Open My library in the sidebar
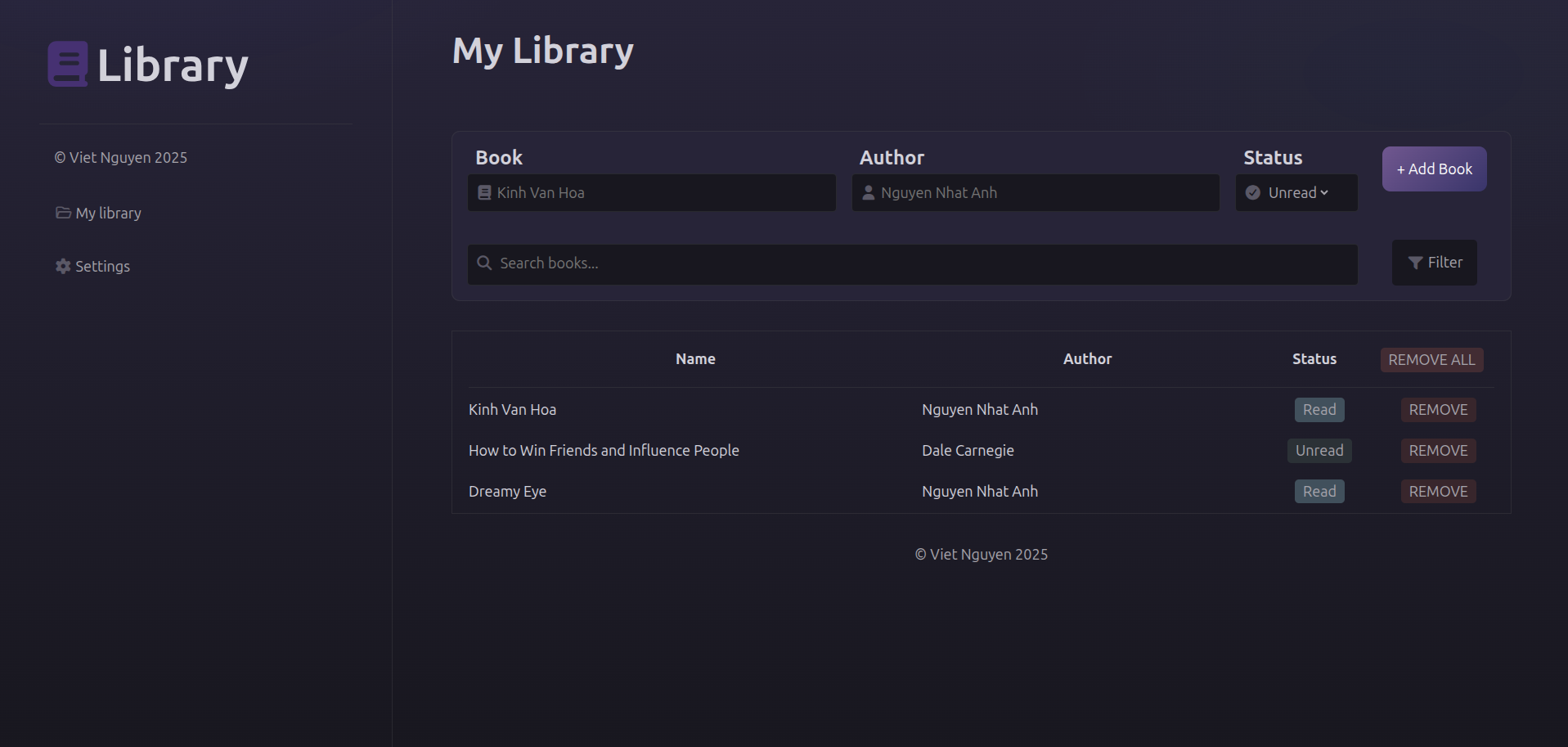Image resolution: width=1568 pixels, height=747 pixels. click(x=108, y=213)
